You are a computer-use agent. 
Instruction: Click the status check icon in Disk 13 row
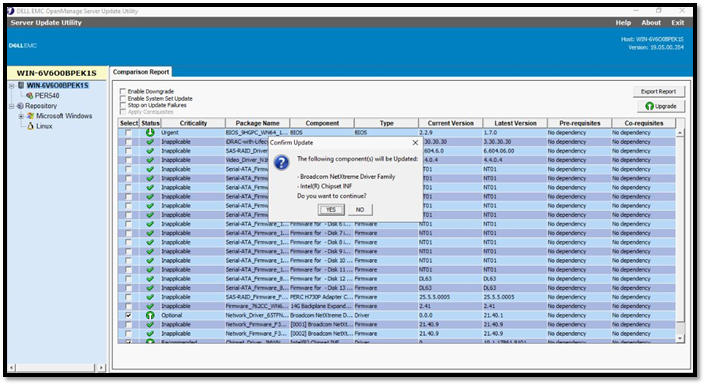coord(150,288)
